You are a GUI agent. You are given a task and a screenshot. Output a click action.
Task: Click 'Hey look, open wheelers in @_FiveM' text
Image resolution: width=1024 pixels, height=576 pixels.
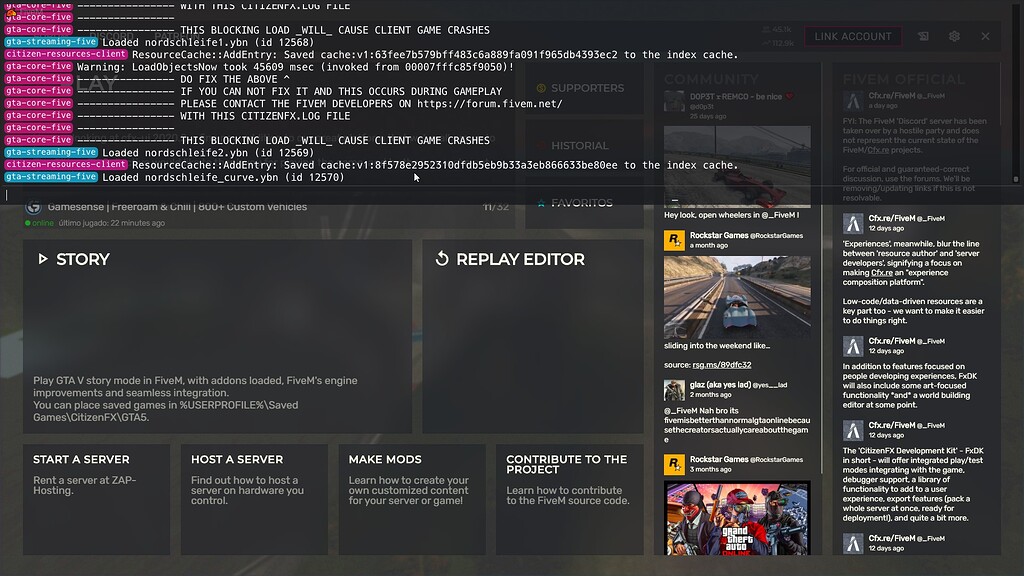(731, 215)
